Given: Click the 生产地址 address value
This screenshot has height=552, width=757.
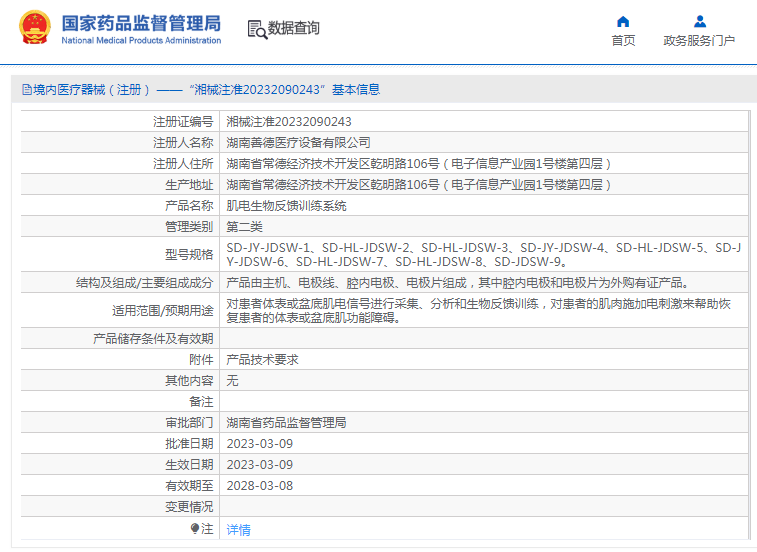Looking at the screenshot, I should (x=419, y=184).
